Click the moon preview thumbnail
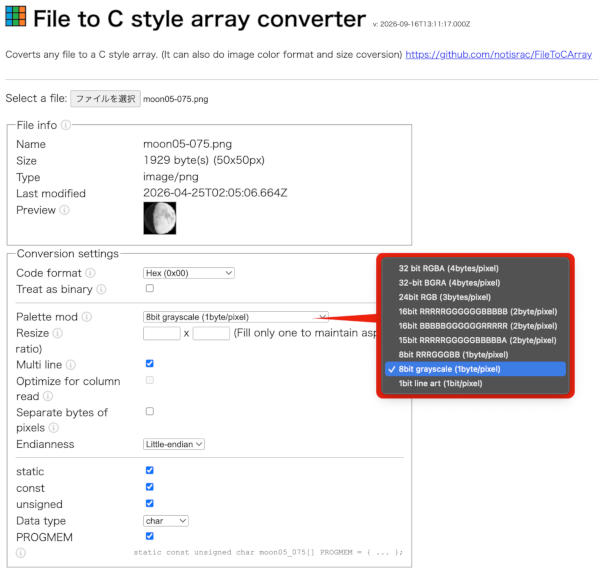The width and height of the screenshot is (600, 575). (160, 218)
